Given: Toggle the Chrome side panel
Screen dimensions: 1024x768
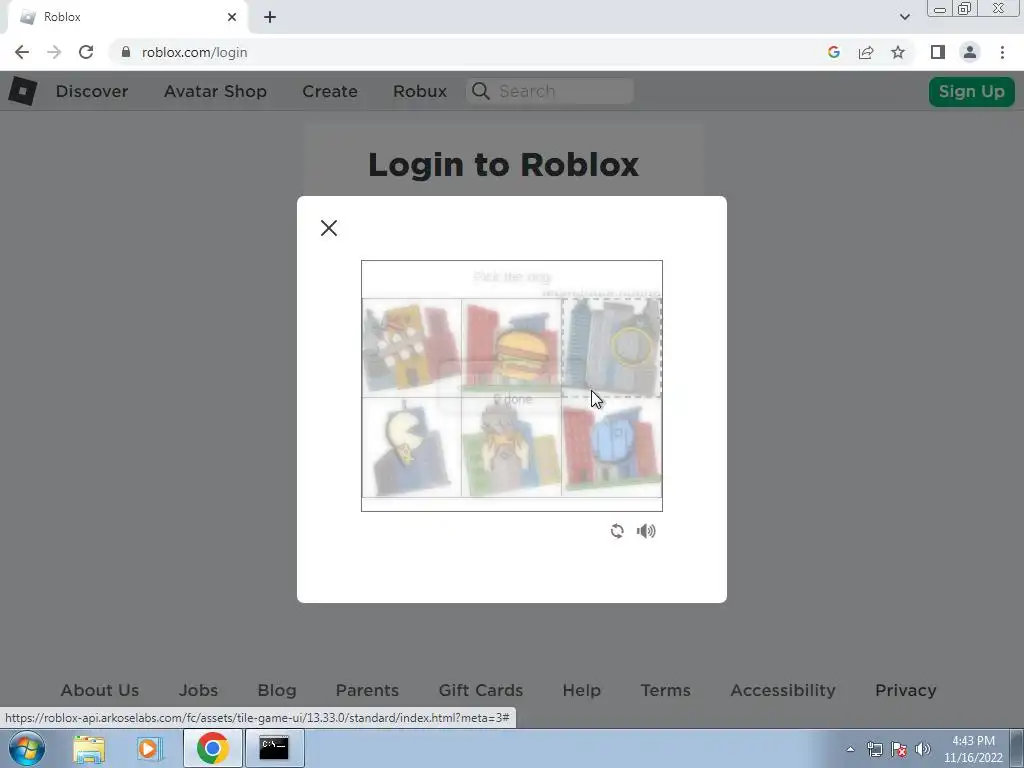Looking at the screenshot, I should point(938,52).
